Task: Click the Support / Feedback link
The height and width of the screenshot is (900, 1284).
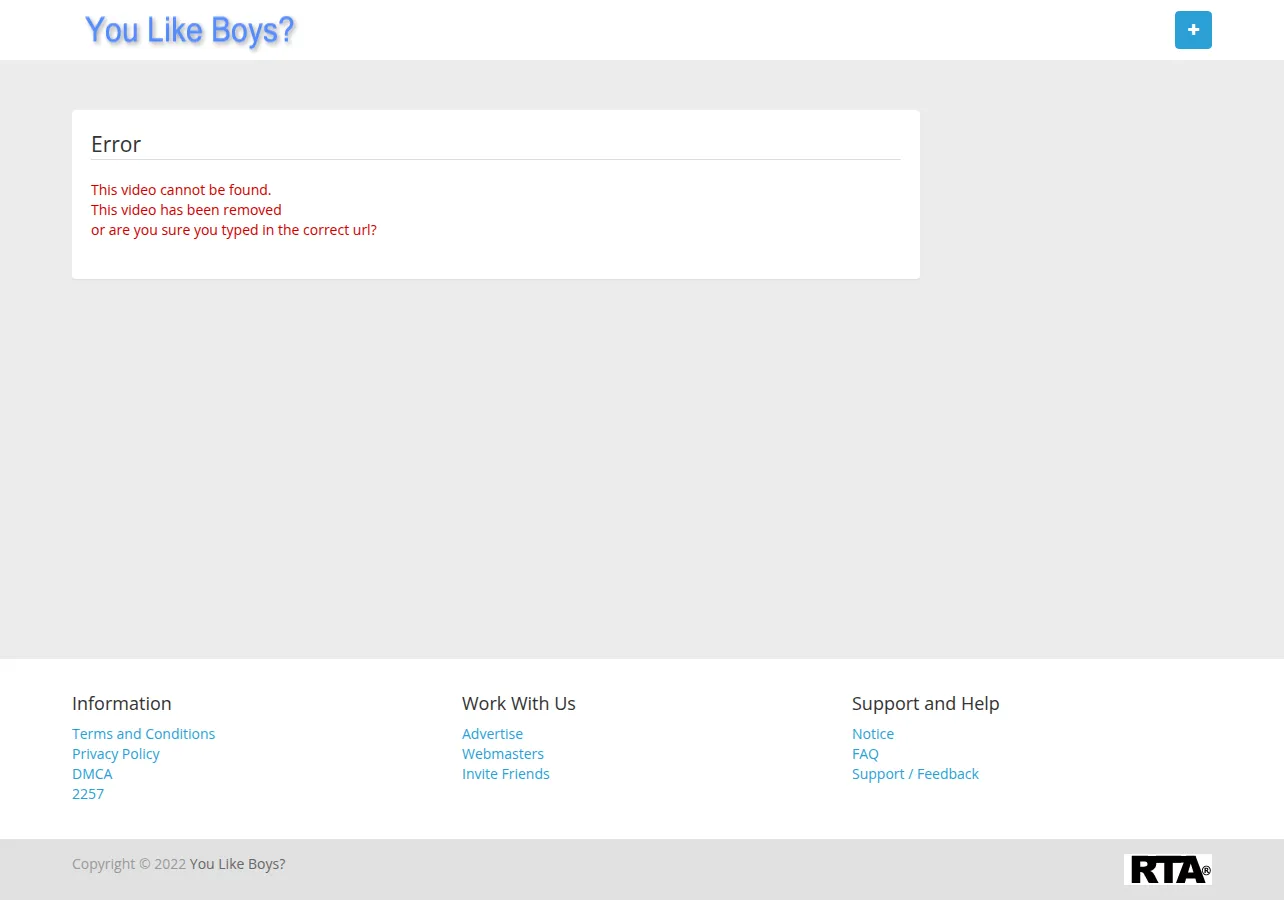Action: [915, 774]
